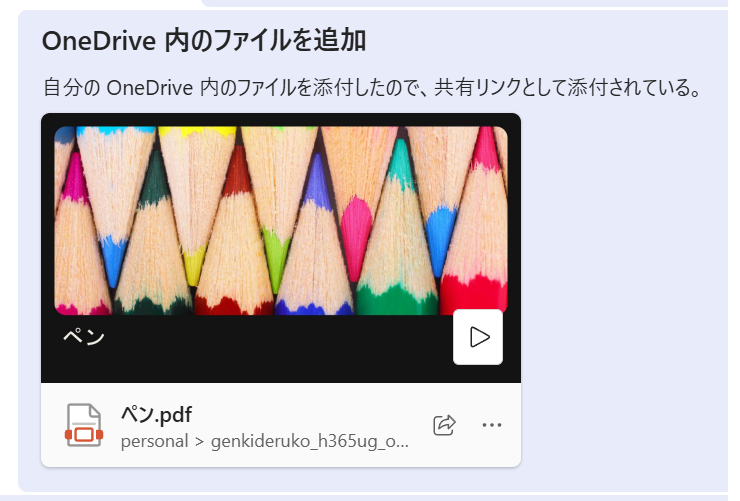This screenshot has width=740, height=501.
Task: Click the lime green pencil tip in the thumbnail
Action: click(277, 255)
